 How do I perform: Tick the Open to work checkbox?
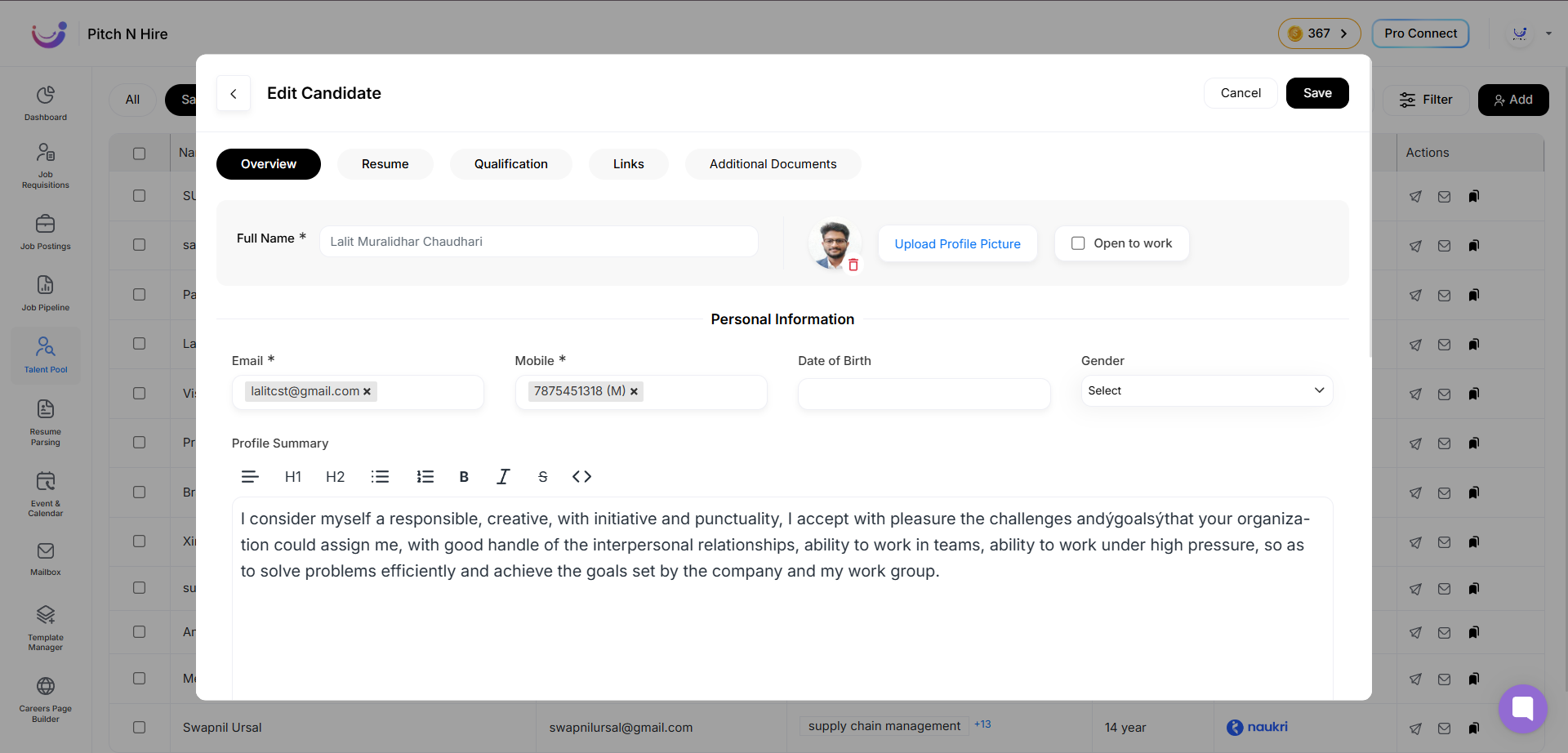pos(1078,243)
